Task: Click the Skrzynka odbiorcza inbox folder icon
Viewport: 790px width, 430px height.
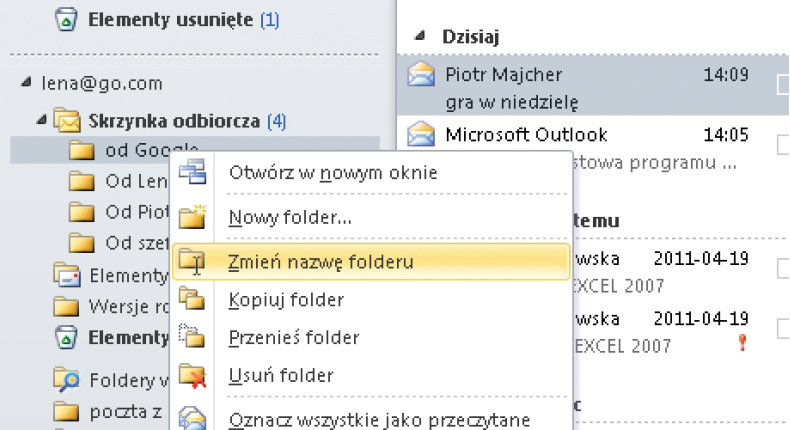Action: [x=67, y=121]
